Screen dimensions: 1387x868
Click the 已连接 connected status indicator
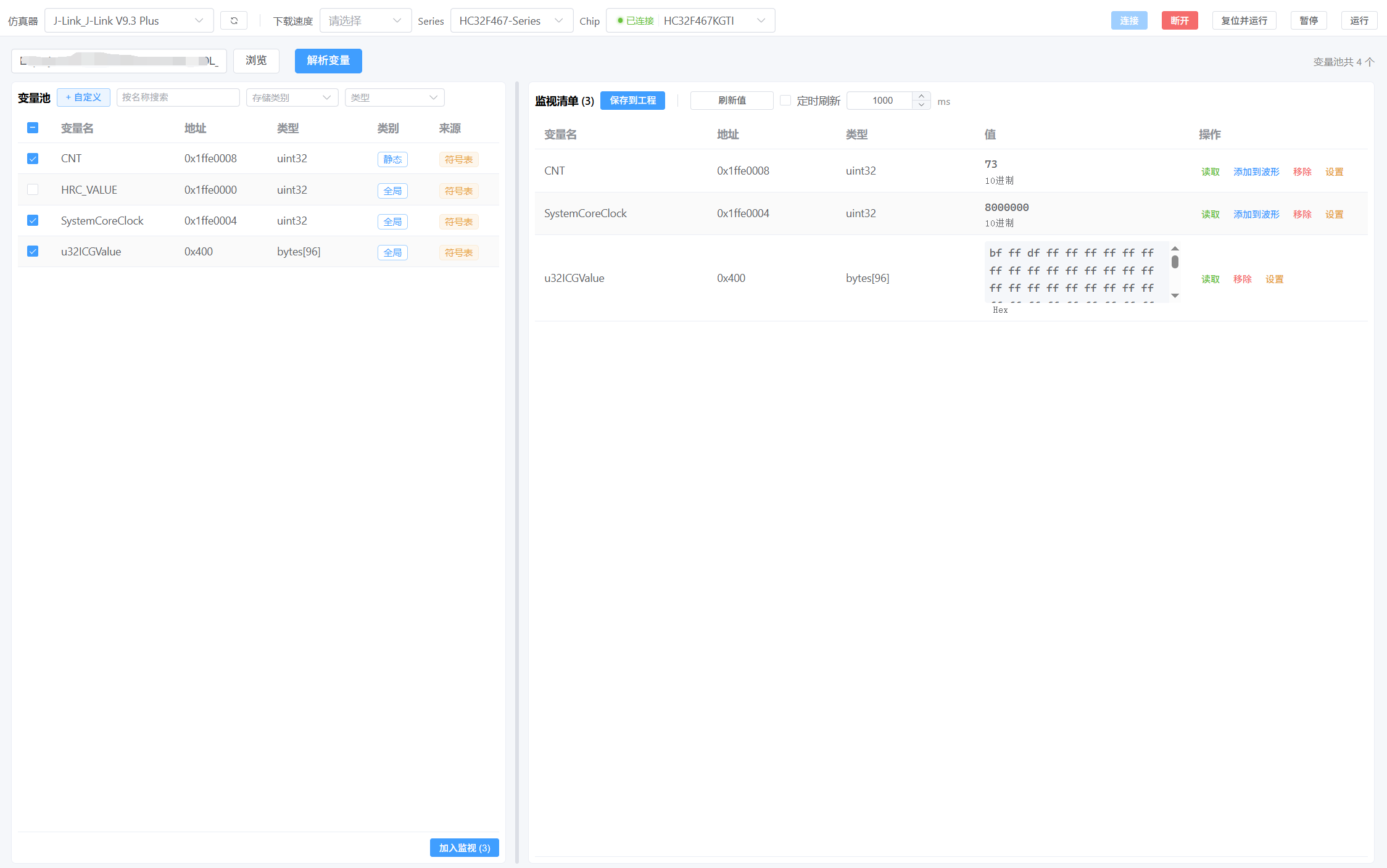point(636,20)
